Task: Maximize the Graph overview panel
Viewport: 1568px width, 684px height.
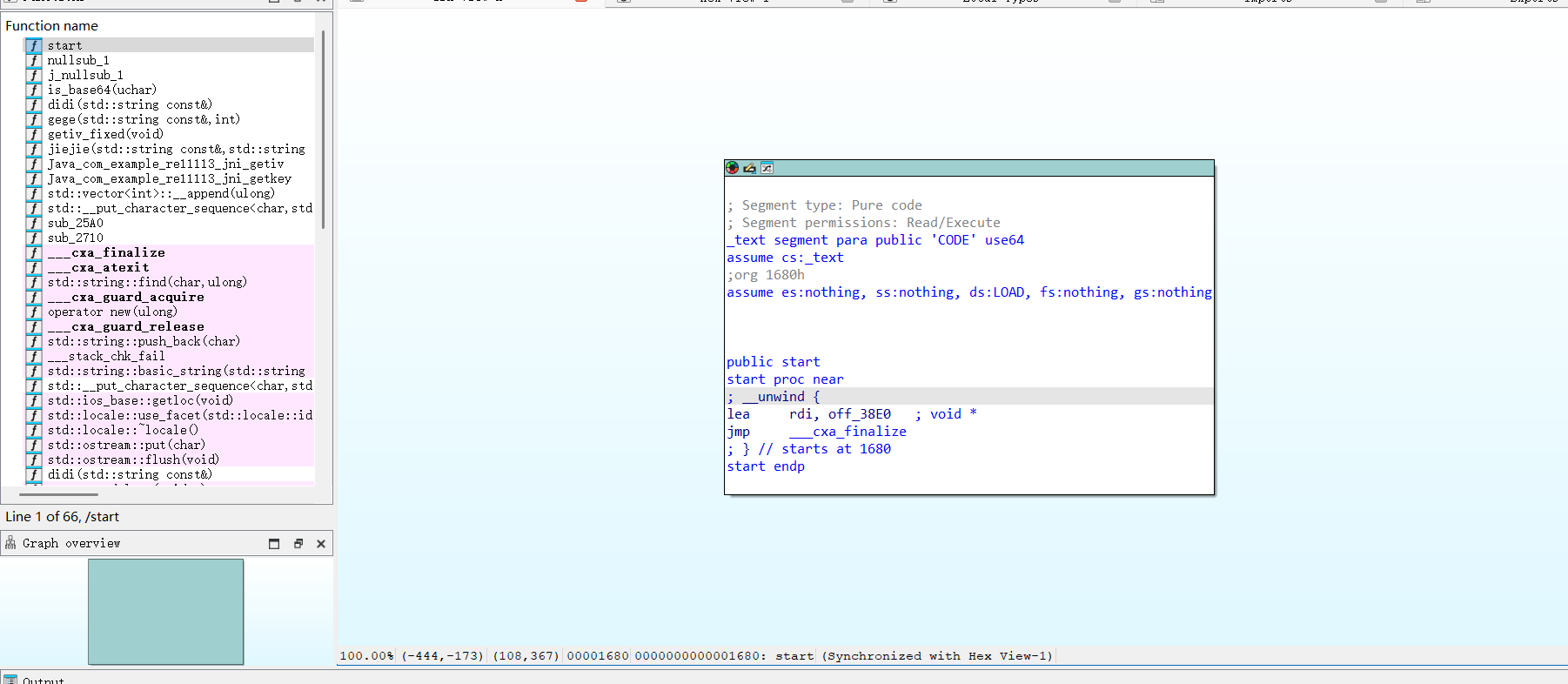Action: coord(274,544)
